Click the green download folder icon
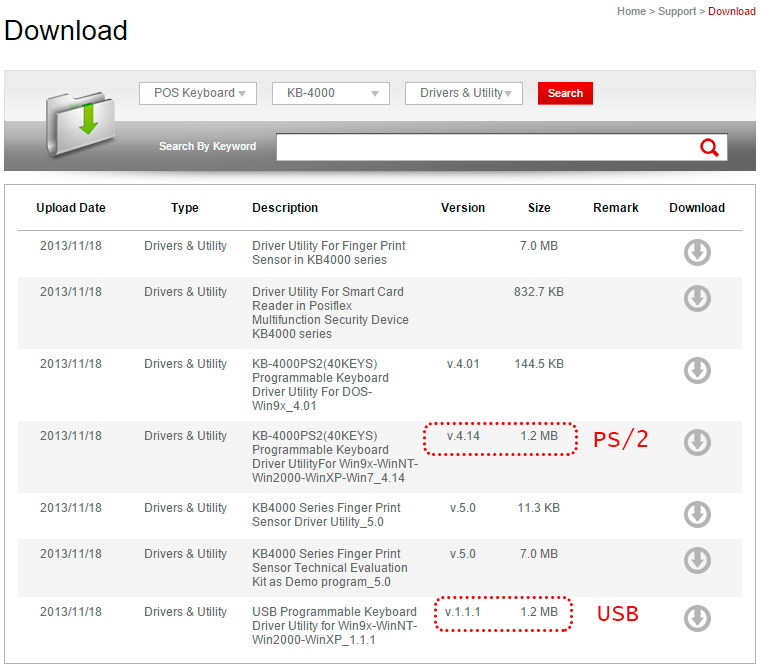The width and height of the screenshot is (762, 669). pyautogui.click(x=74, y=120)
